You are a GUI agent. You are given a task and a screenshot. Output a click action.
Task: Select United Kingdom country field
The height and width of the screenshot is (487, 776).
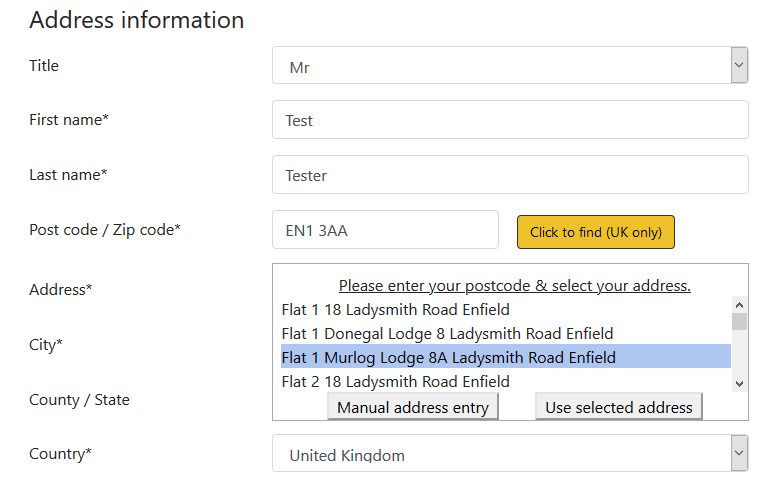(510, 453)
